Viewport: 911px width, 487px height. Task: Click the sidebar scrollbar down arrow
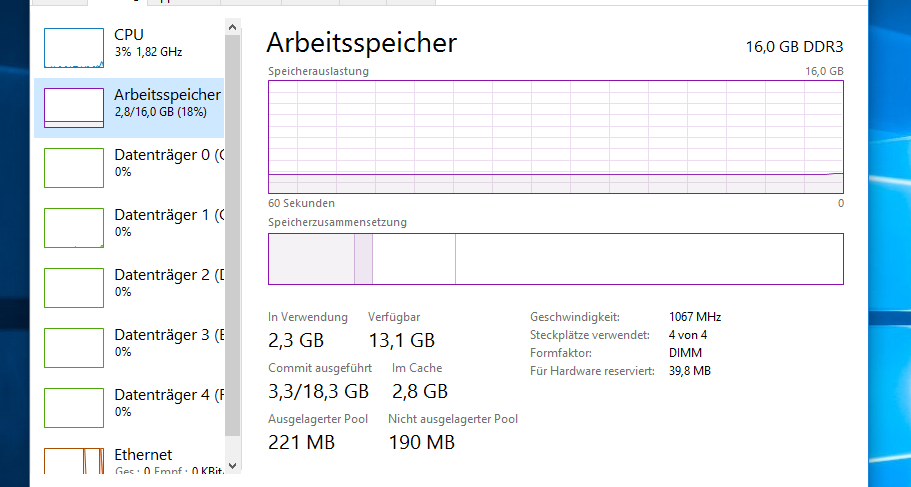point(233,465)
